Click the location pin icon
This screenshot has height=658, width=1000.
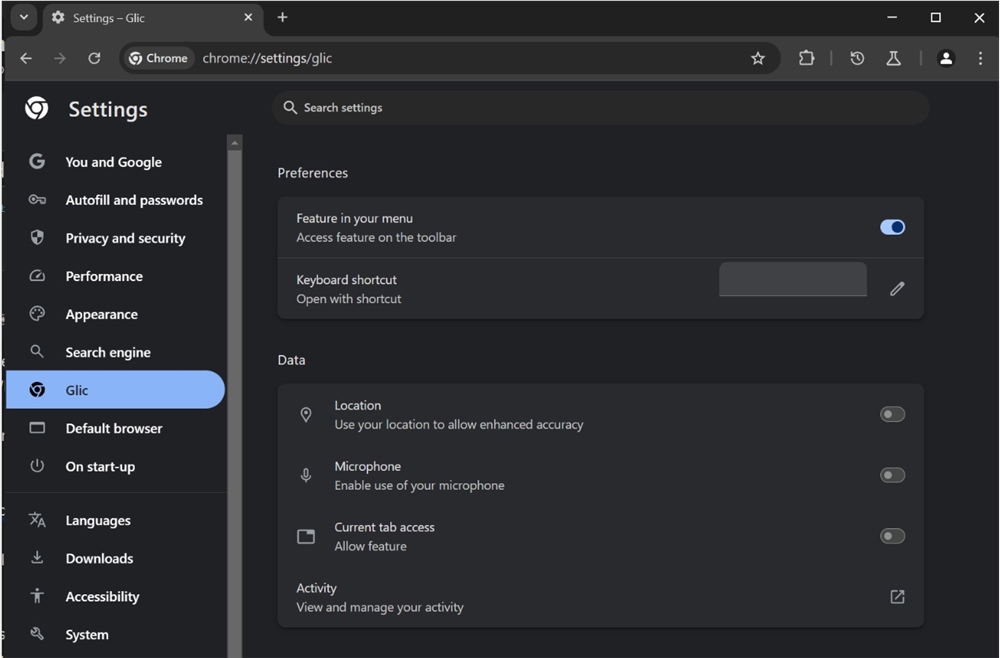click(306, 414)
